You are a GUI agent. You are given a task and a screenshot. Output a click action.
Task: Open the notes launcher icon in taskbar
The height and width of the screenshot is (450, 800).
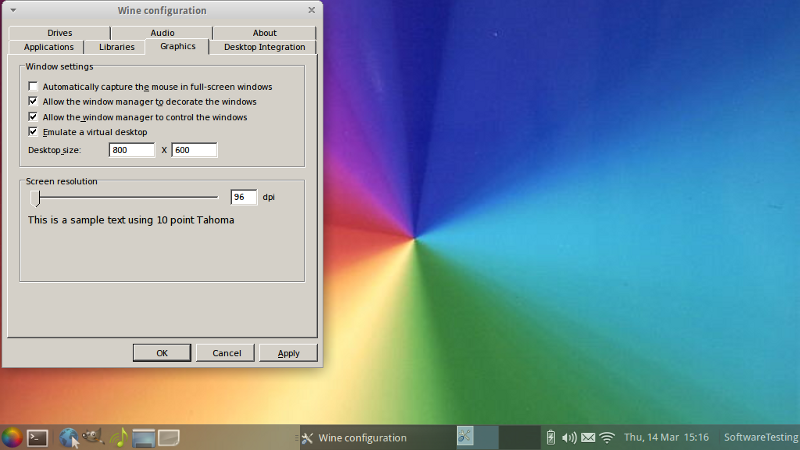[168, 437]
